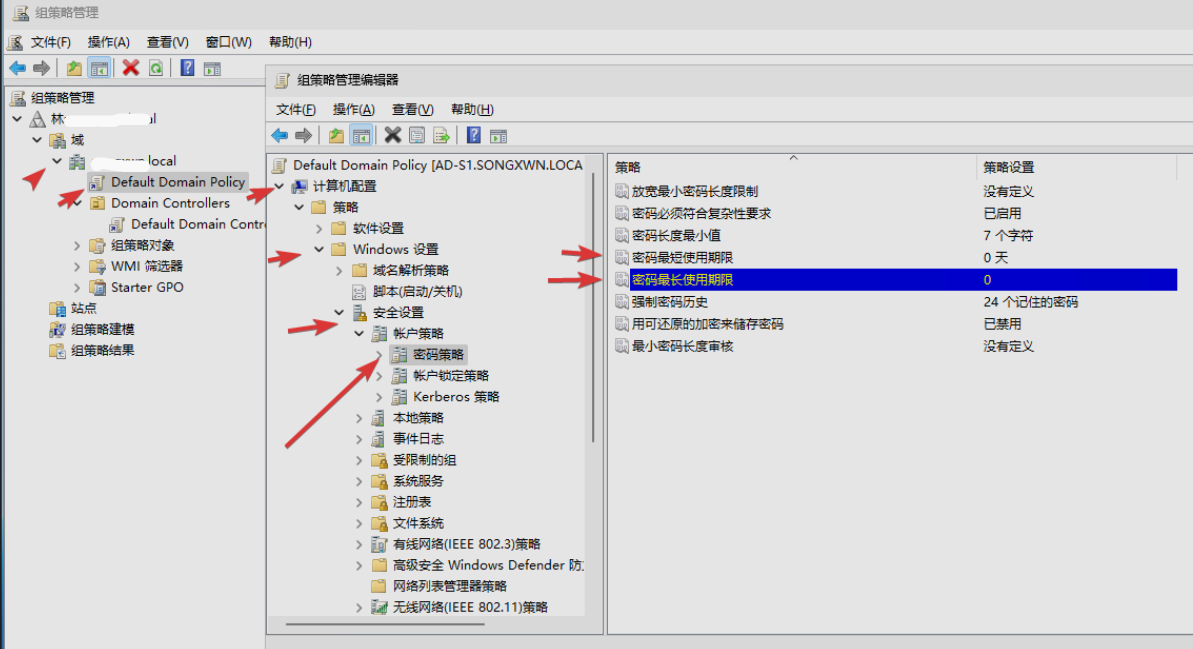Image resolution: width=1193 pixels, height=649 pixels.
Task: Expand 软件设置 folder
Action: 320,228
